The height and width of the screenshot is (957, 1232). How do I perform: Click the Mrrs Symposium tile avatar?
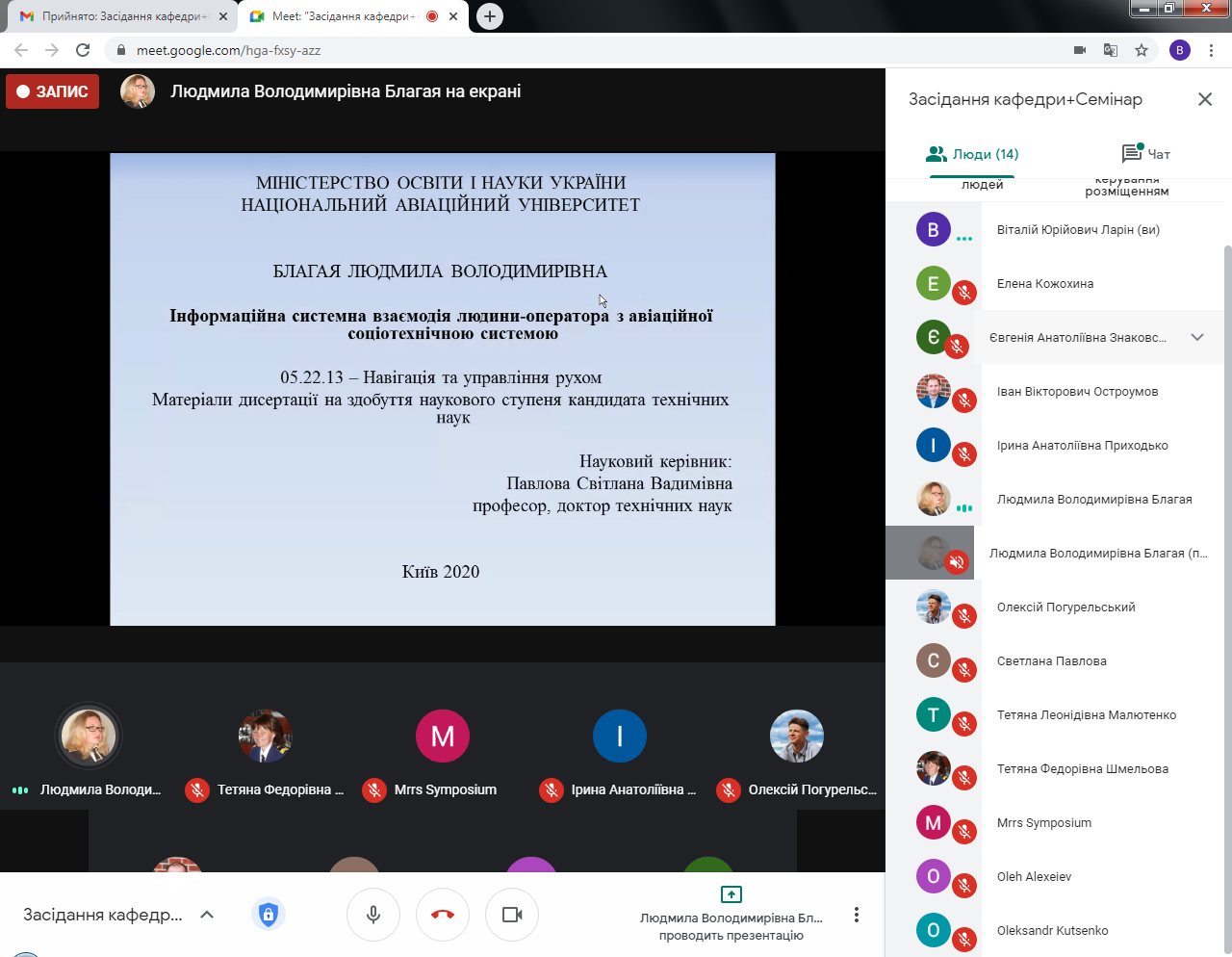443,736
